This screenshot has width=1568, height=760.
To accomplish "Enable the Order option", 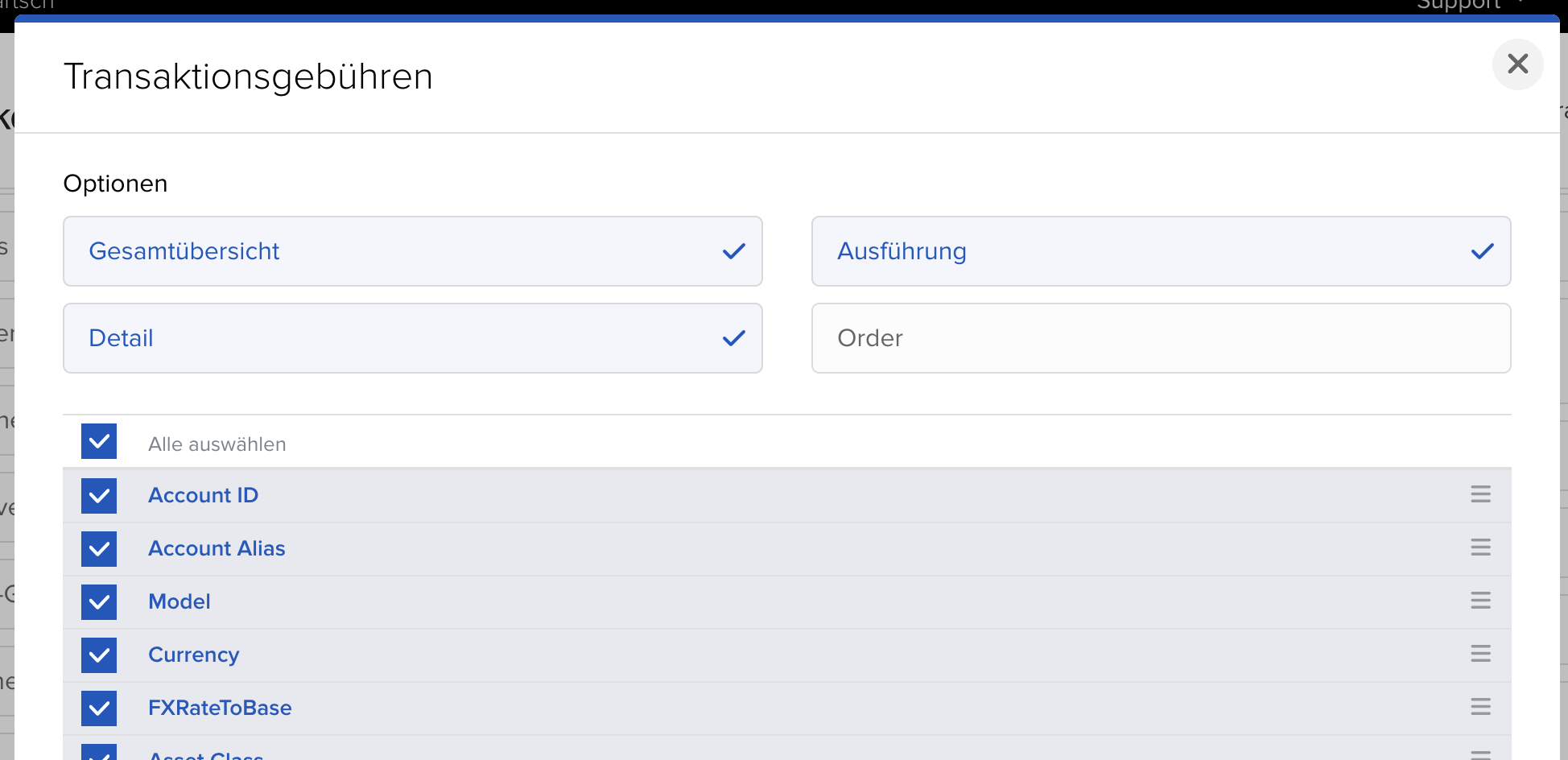I will pyautogui.click(x=1161, y=338).
